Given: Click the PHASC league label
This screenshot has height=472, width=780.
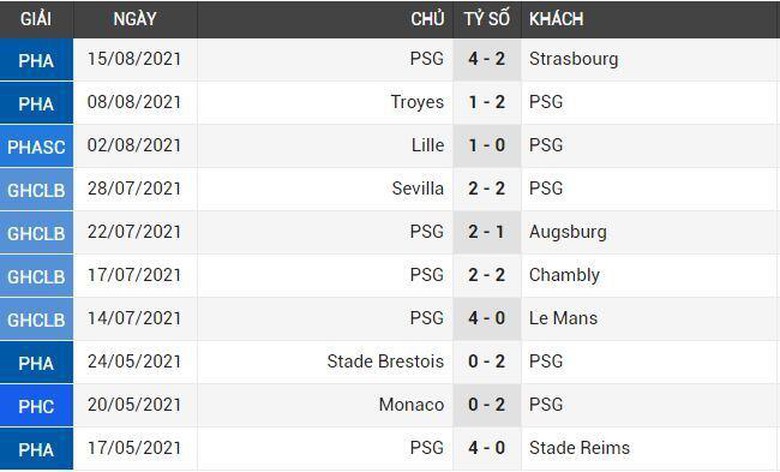Looking at the screenshot, I should (x=36, y=146).
